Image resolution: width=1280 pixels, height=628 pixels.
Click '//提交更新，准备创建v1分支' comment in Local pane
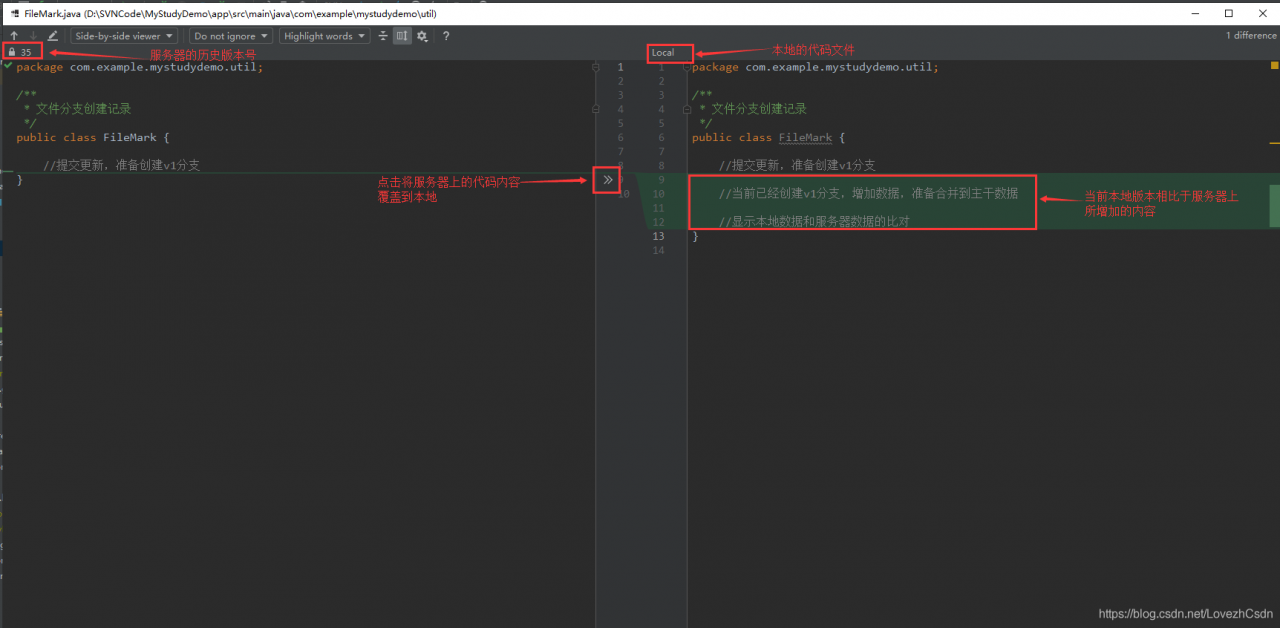[797, 165]
